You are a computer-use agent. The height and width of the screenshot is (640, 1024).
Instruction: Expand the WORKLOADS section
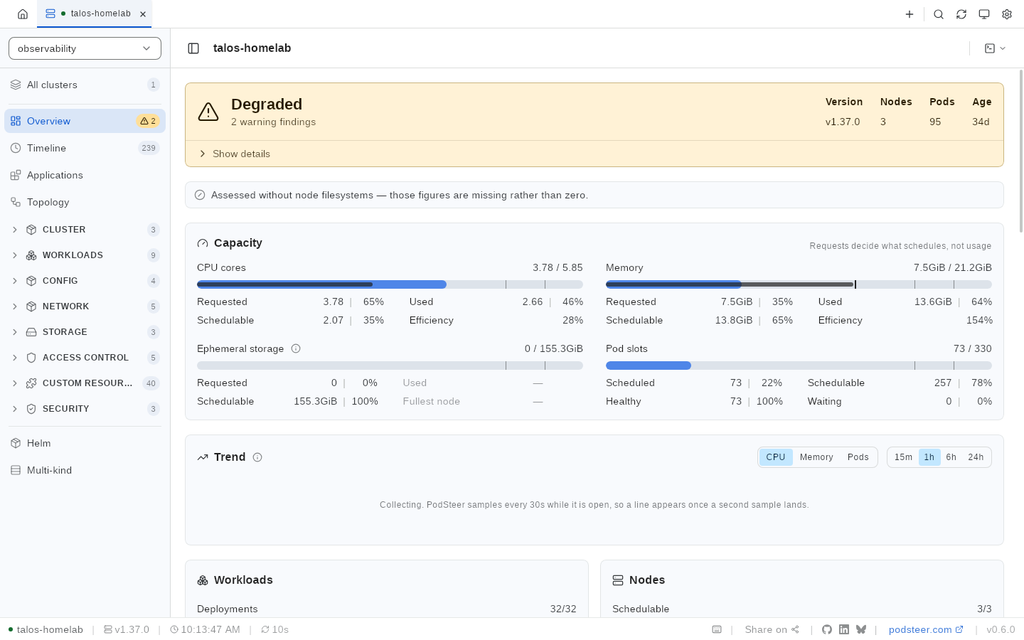click(85, 255)
